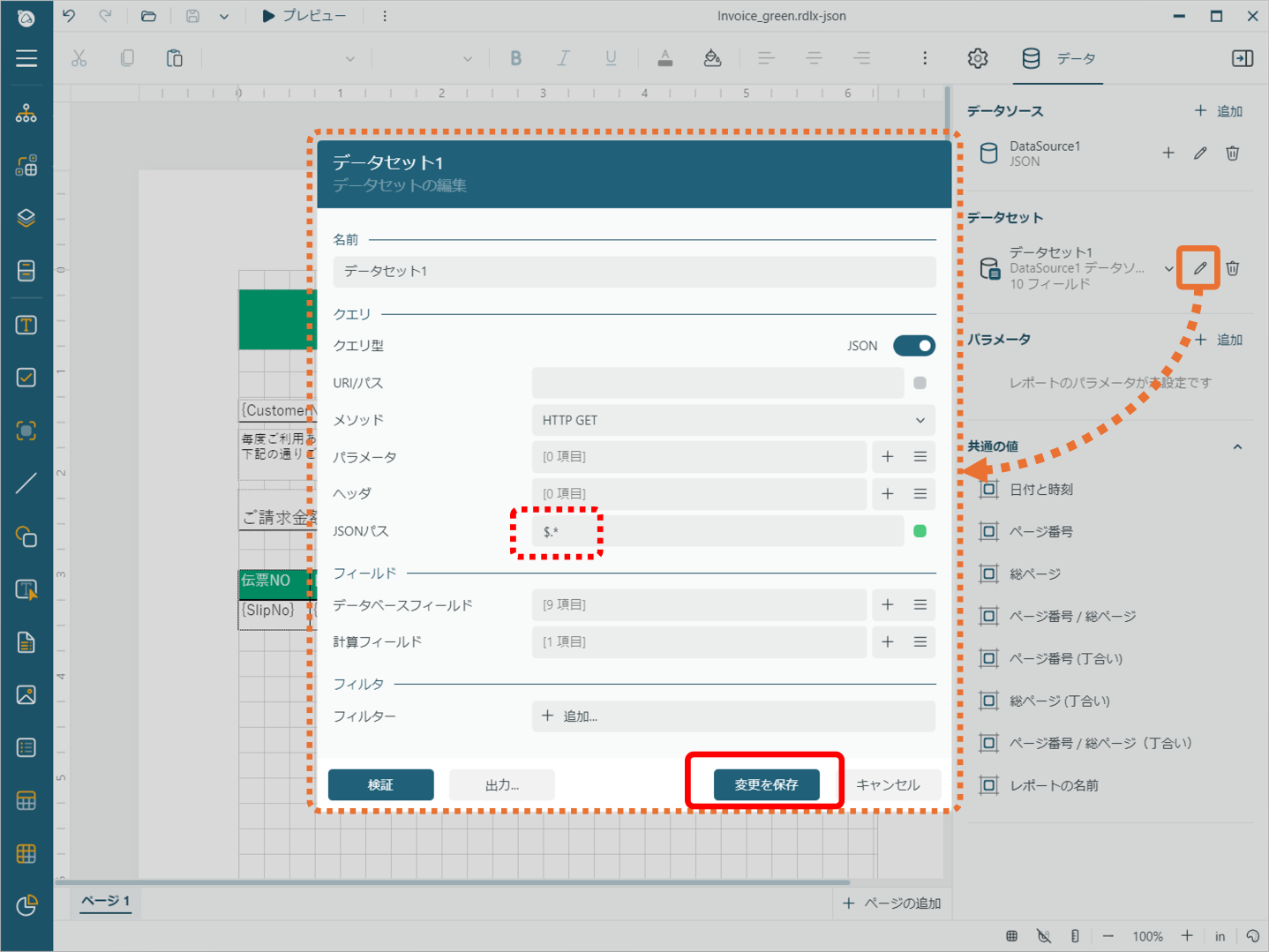This screenshot has width=1269, height=952.
Task: Open list menu for データベースフィールド row
Action: pos(920,605)
